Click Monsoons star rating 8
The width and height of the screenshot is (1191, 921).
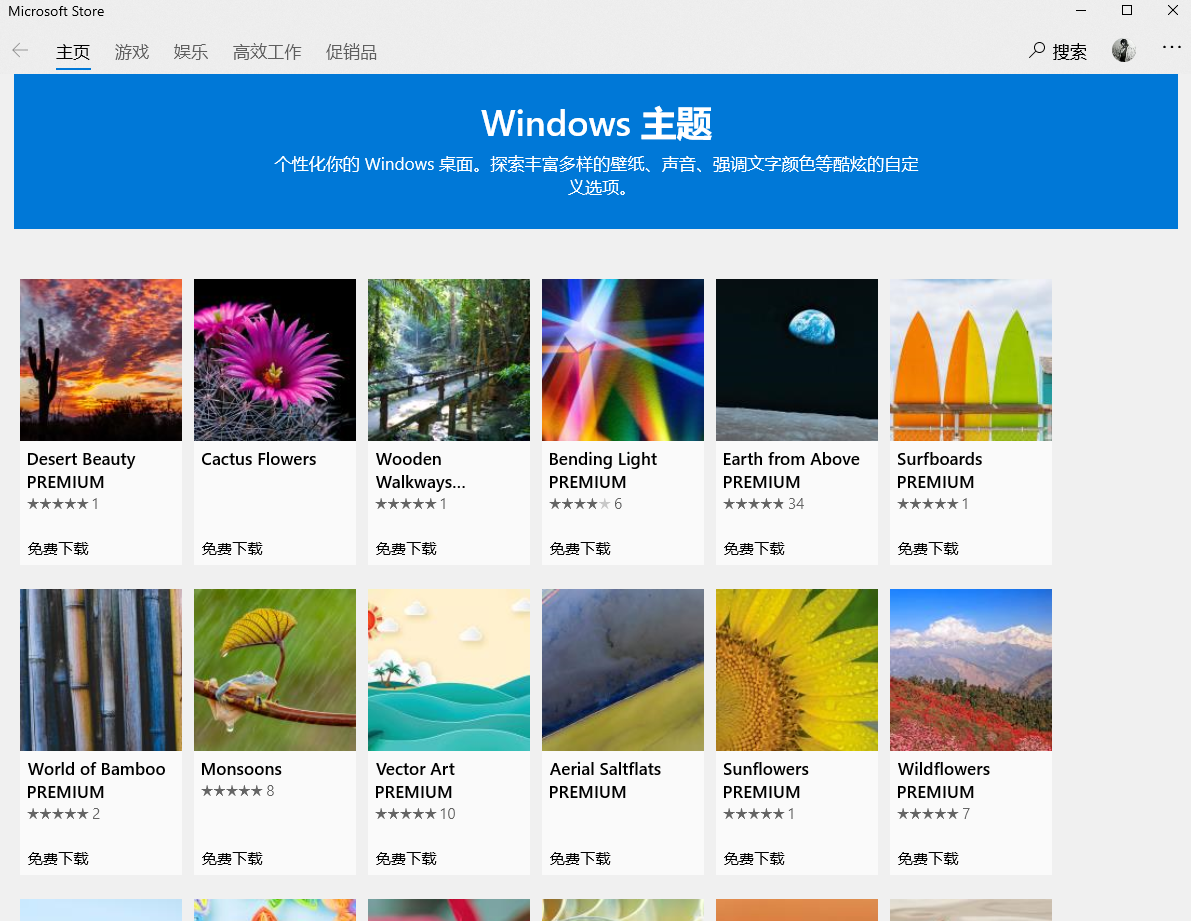point(238,790)
